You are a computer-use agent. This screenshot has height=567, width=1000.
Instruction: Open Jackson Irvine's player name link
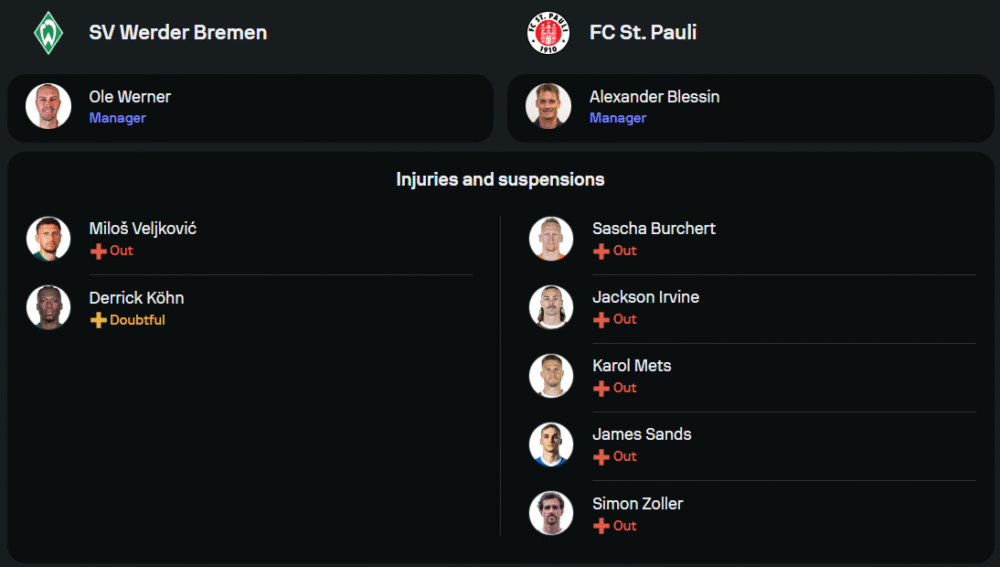coord(645,297)
